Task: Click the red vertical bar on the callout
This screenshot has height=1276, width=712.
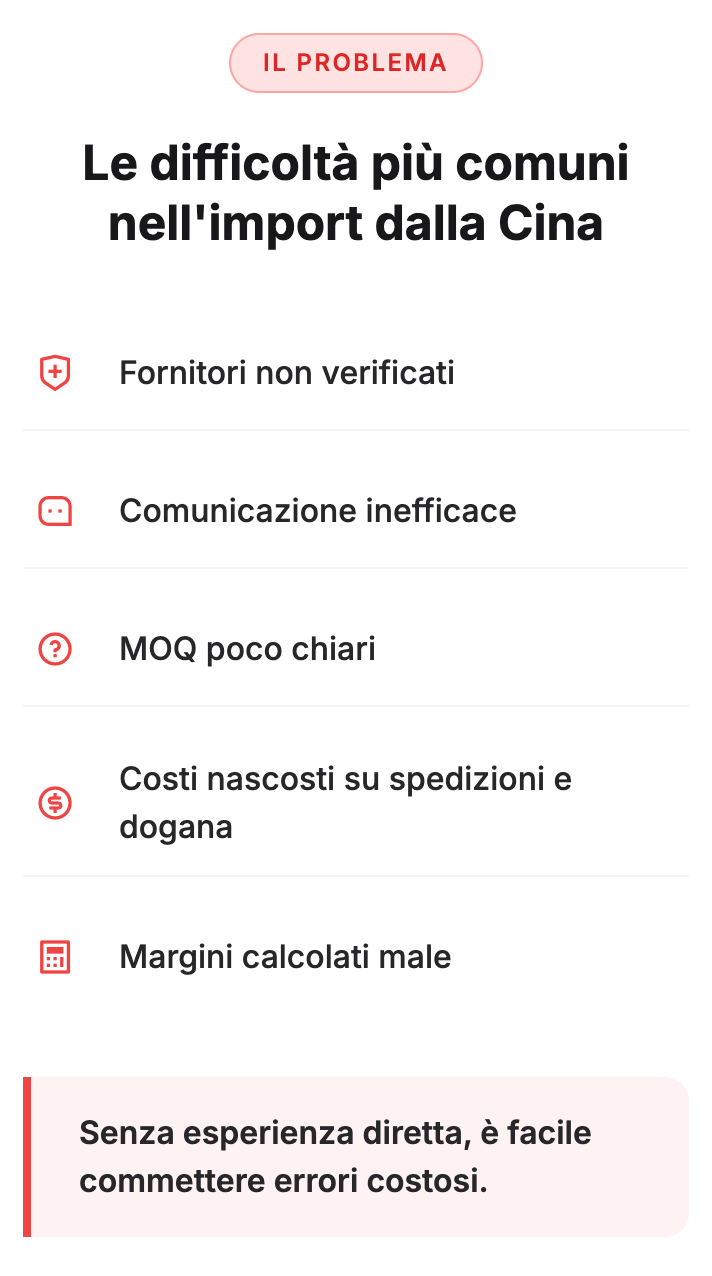Action: (x=27, y=1157)
